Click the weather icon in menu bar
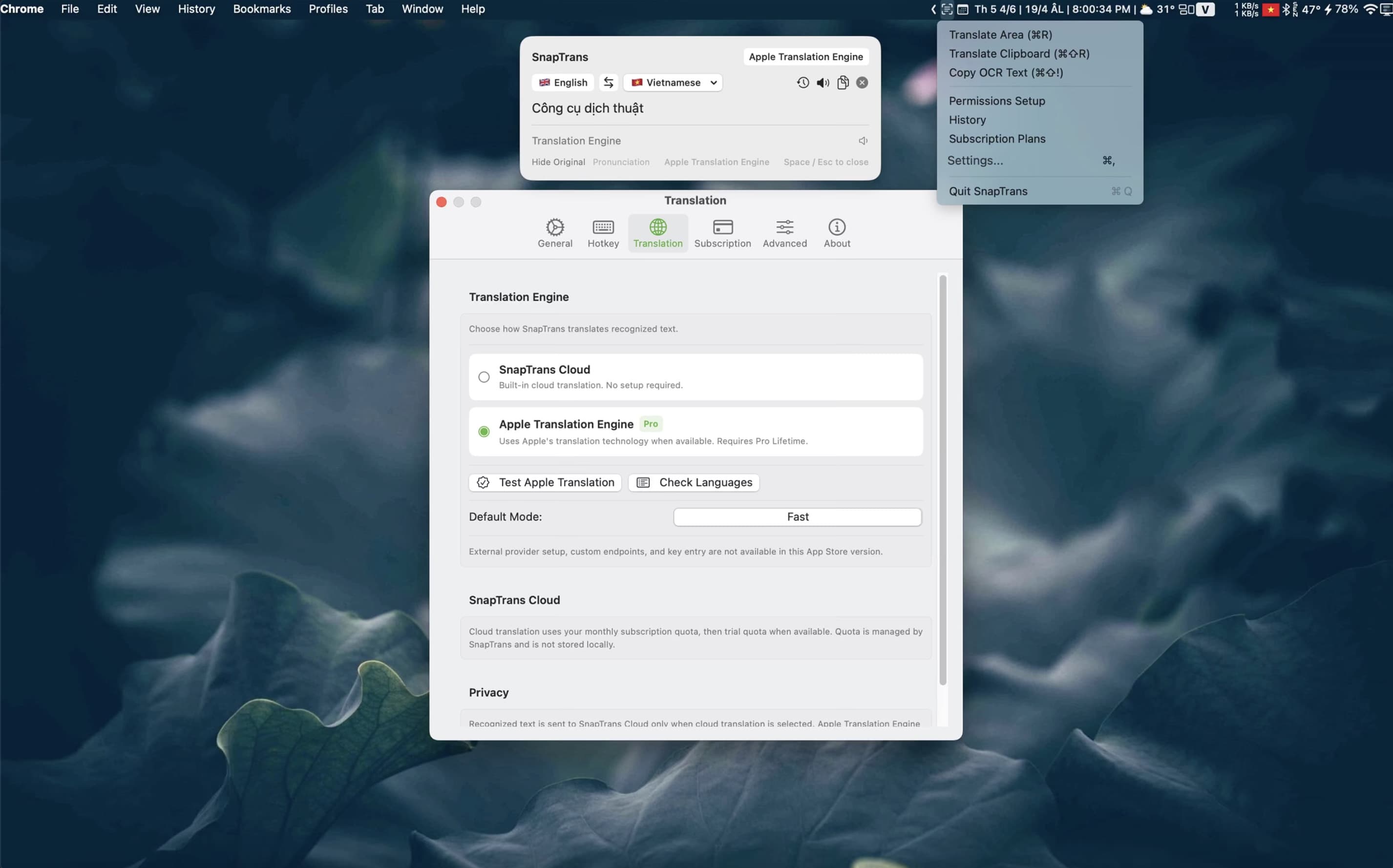Screen dimensions: 1393x868 pyautogui.click(x=1146, y=9)
